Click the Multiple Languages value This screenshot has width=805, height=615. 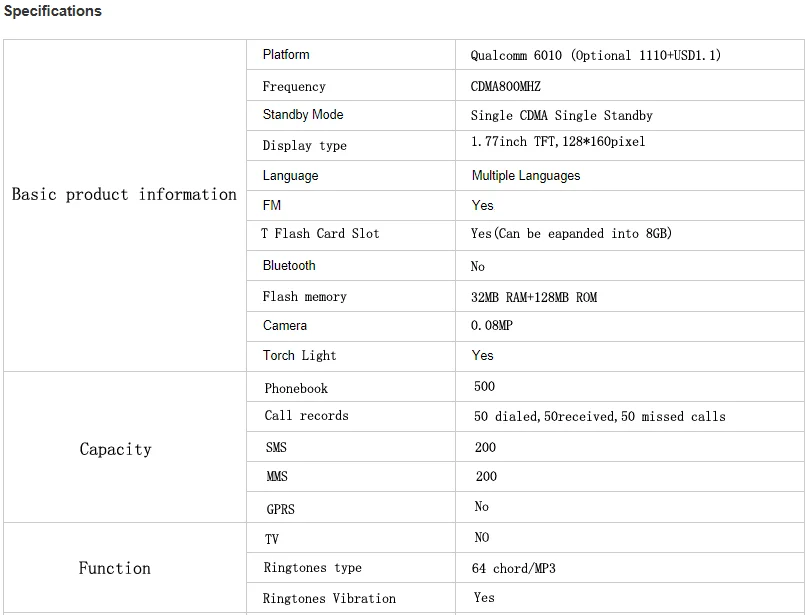coord(525,176)
